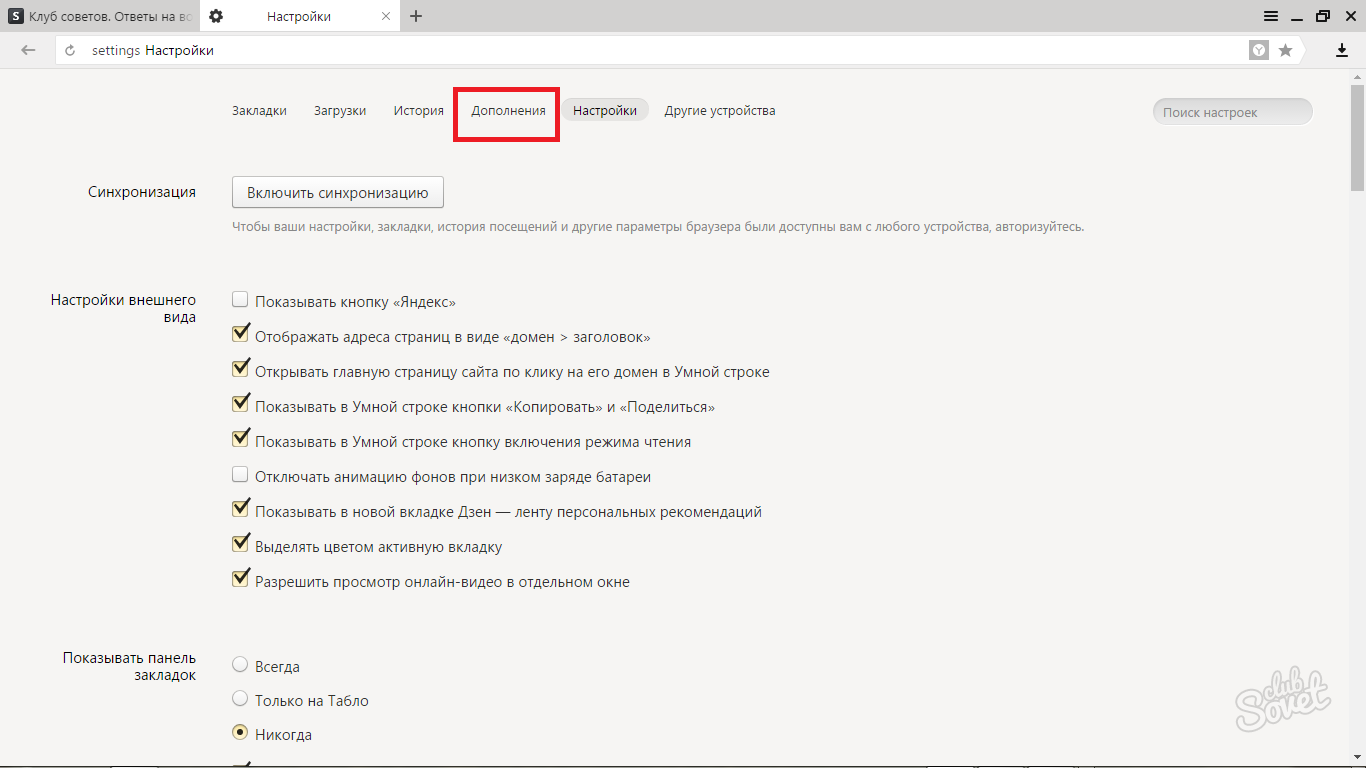Click the Настройки внешнего вида label
This screenshot has width=1366, height=768.
click(x=123, y=308)
